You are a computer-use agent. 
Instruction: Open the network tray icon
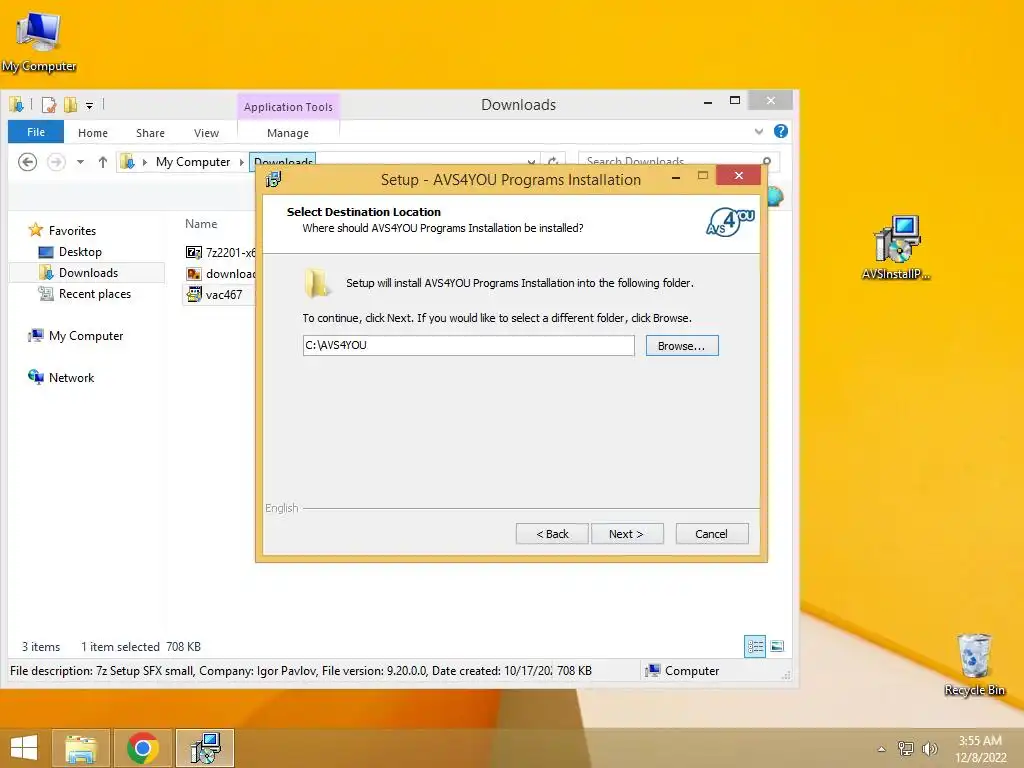coord(906,748)
